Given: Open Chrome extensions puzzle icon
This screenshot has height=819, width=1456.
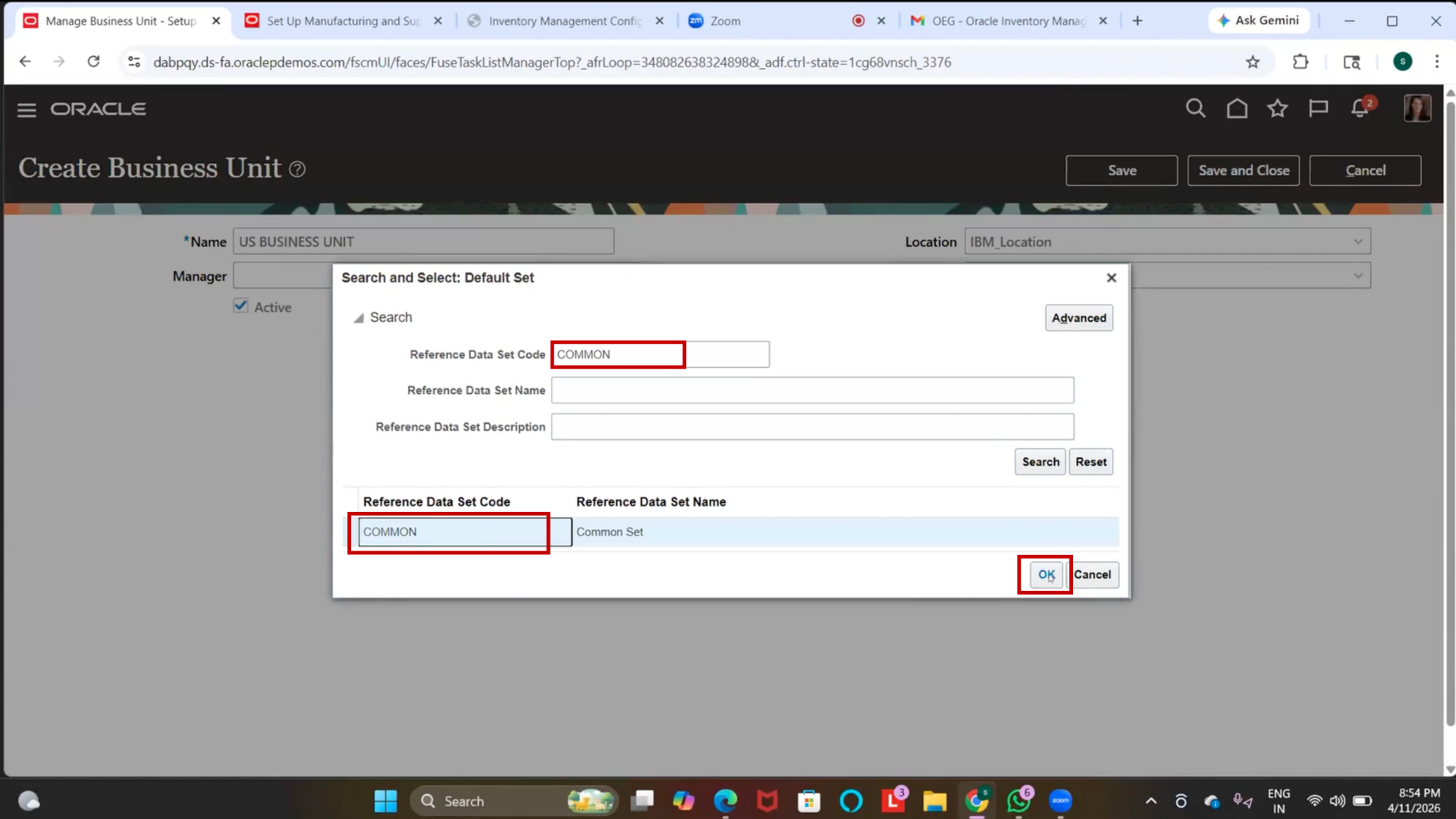Looking at the screenshot, I should pyautogui.click(x=1301, y=62).
